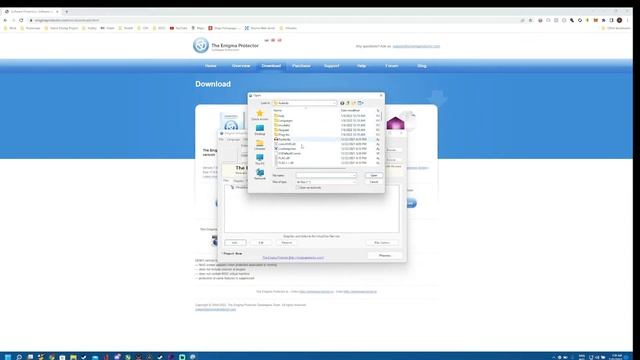Select the Languages folder in file list

[x=285, y=120]
